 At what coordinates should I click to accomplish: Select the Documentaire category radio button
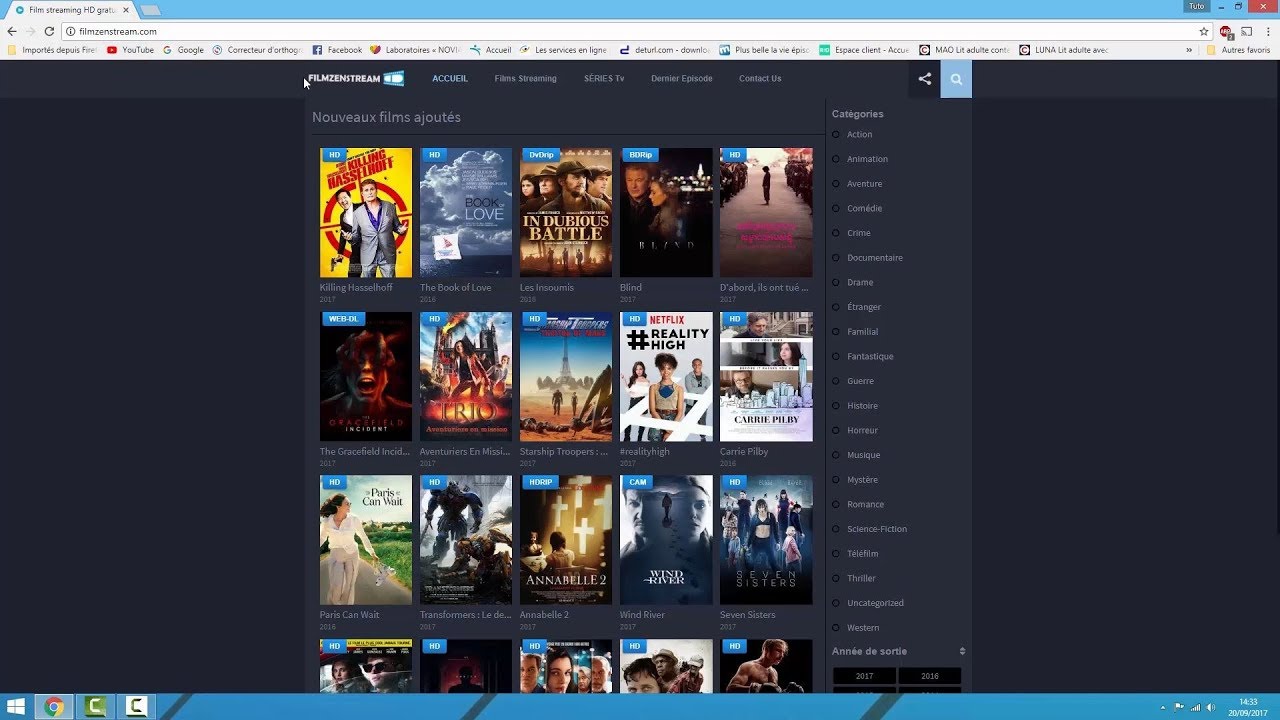click(x=836, y=257)
